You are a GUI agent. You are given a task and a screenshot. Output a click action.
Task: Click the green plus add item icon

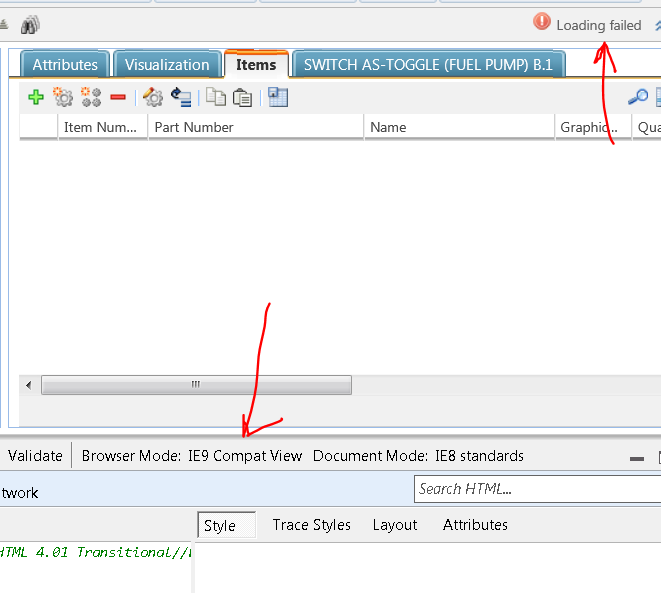pos(36,97)
